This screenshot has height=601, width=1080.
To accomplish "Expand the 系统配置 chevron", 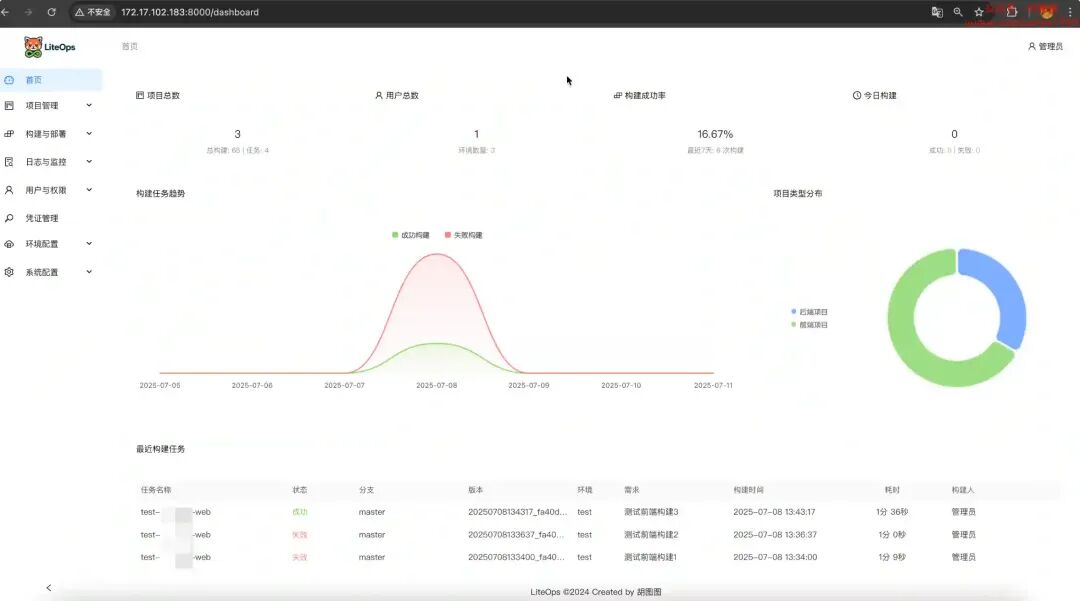I will pyautogui.click(x=89, y=272).
